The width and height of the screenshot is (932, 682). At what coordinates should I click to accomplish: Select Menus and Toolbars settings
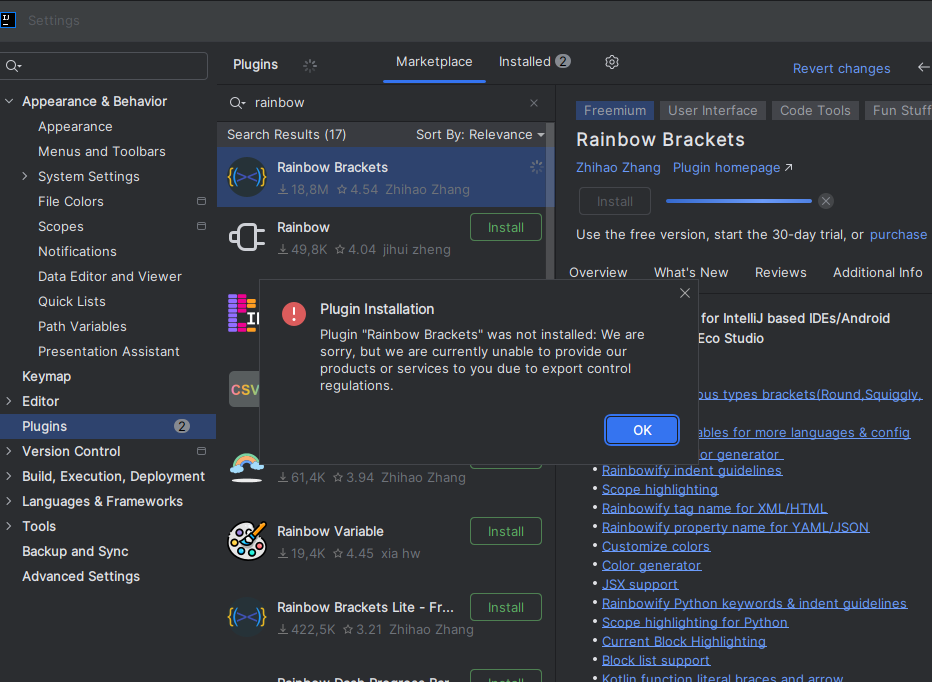tap(102, 152)
